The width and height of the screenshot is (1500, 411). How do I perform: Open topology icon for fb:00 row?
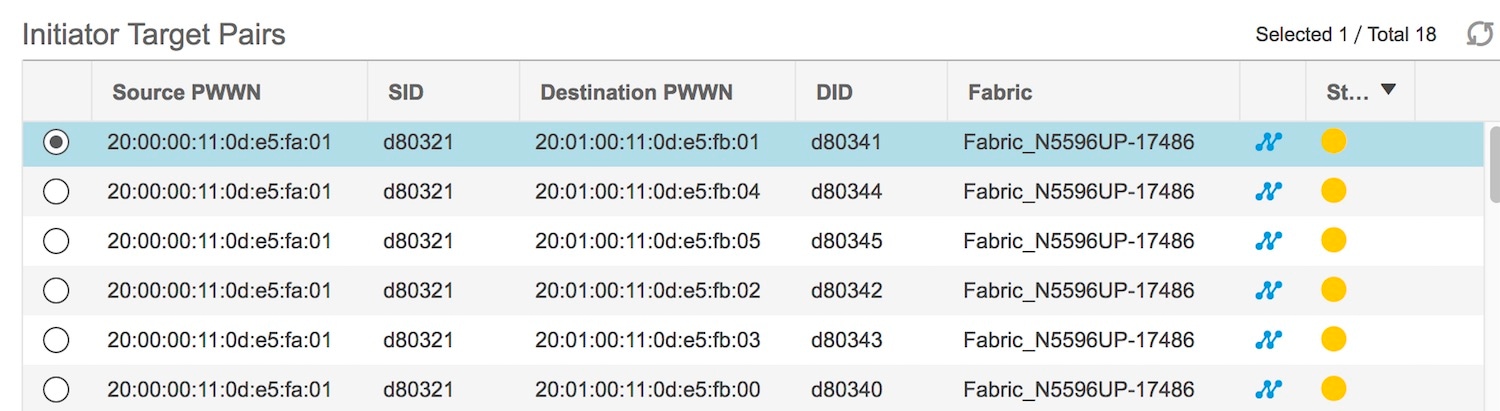pyautogui.click(x=1268, y=389)
